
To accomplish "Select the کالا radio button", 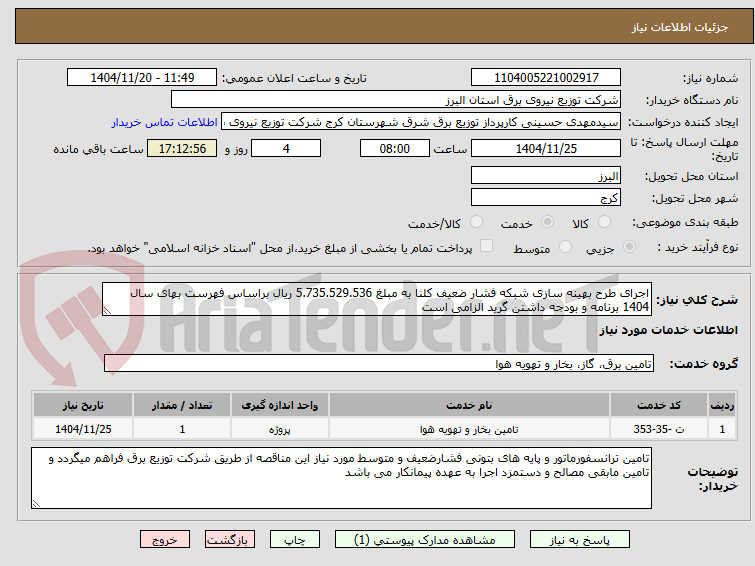I will coord(604,222).
